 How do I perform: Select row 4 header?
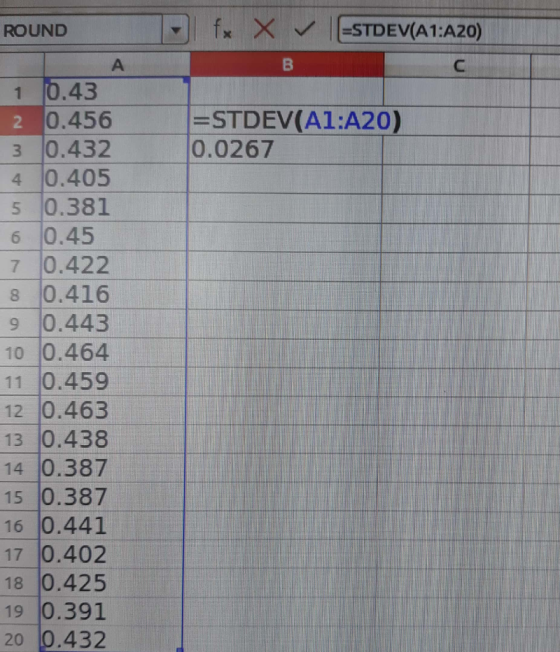click(20, 179)
